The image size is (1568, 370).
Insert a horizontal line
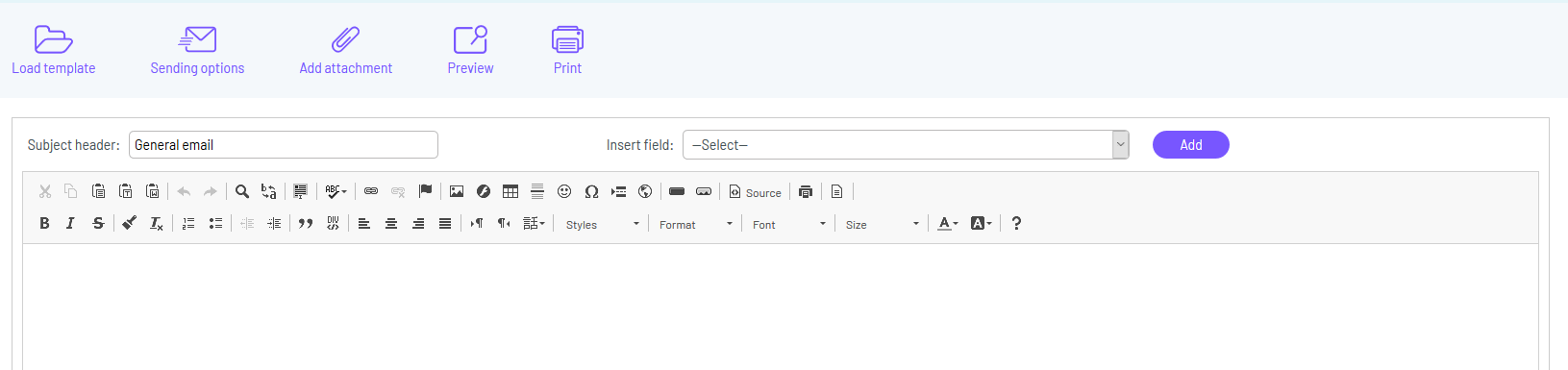coord(537,191)
